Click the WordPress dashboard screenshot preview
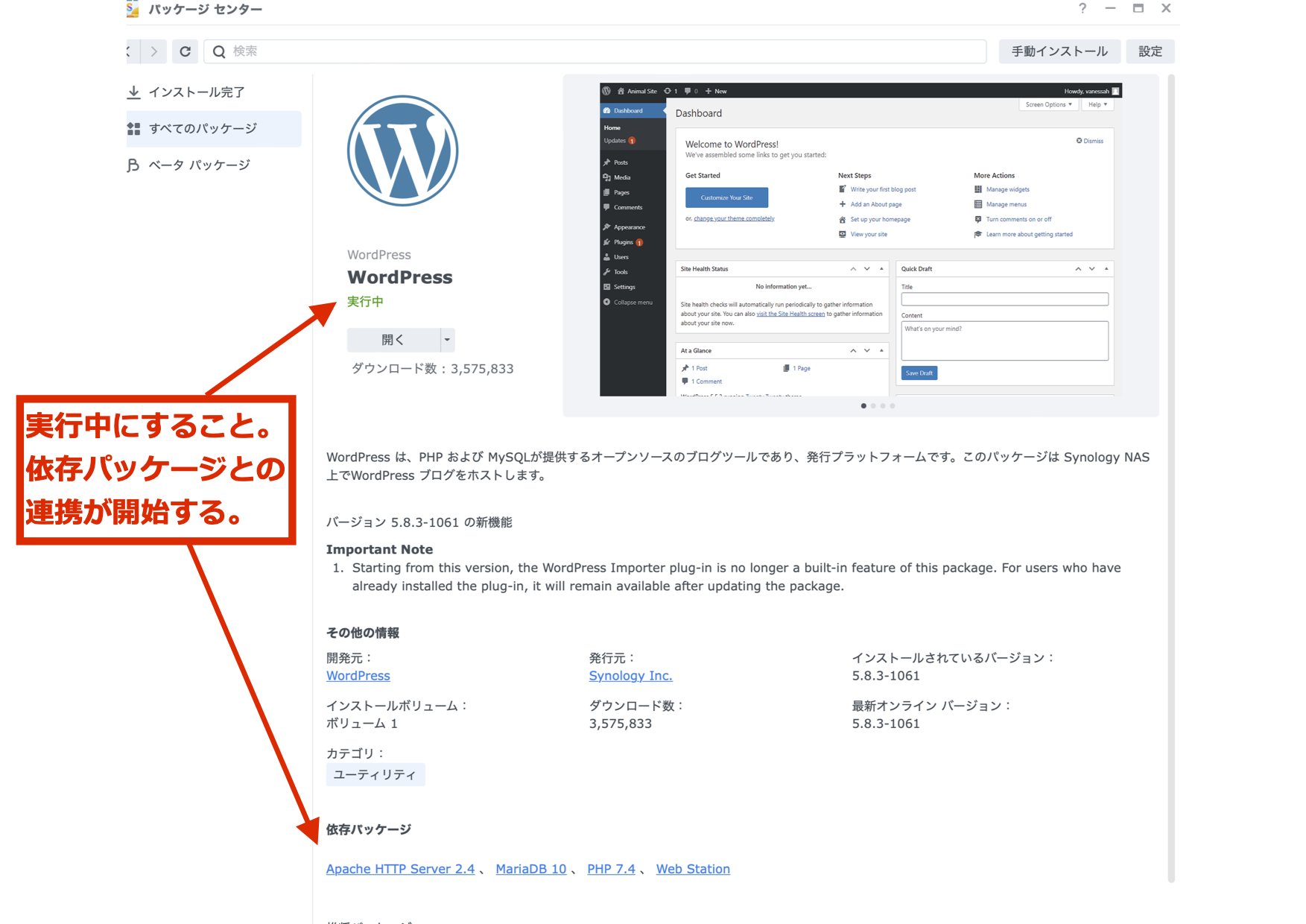The image size is (1306, 924). click(x=860, y=240)
